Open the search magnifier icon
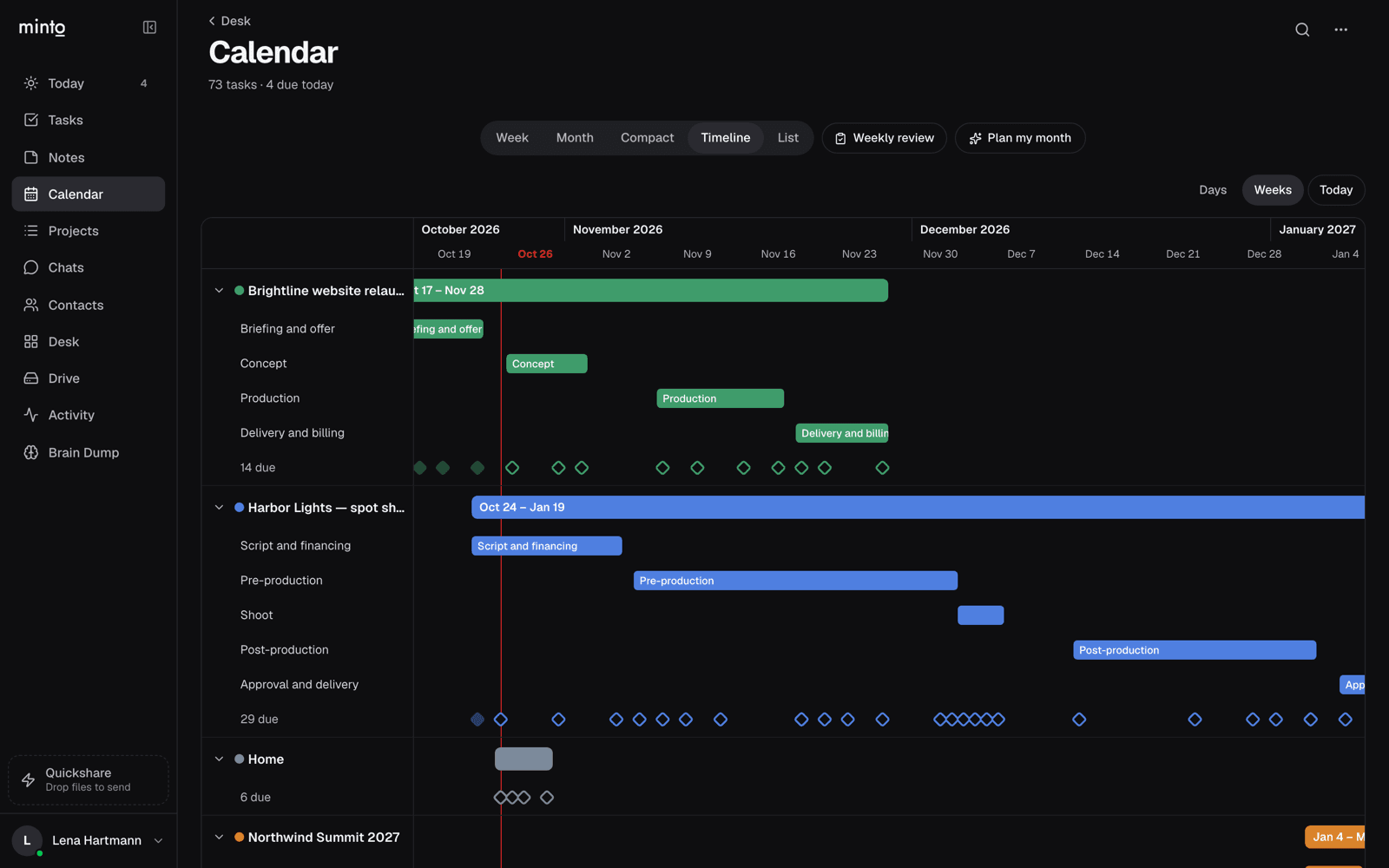 point(1302,30)
